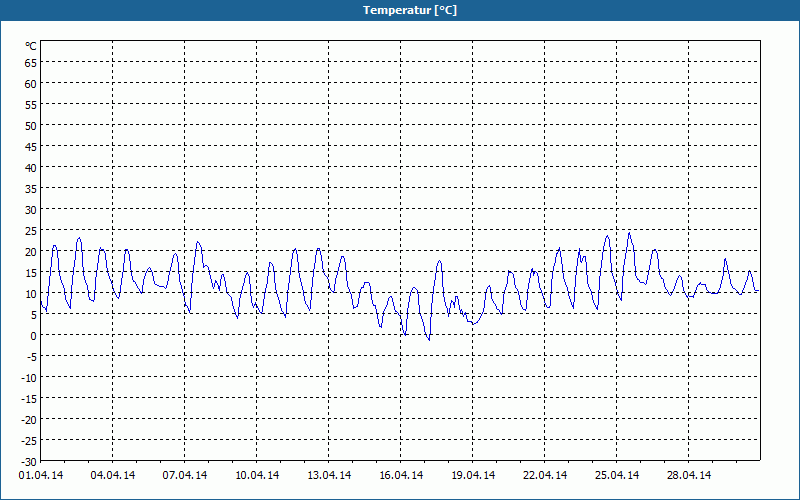This screenshot has height=500, width=800.
Task: Click the 40 y-axis label
Action: [x=31, y=168]
